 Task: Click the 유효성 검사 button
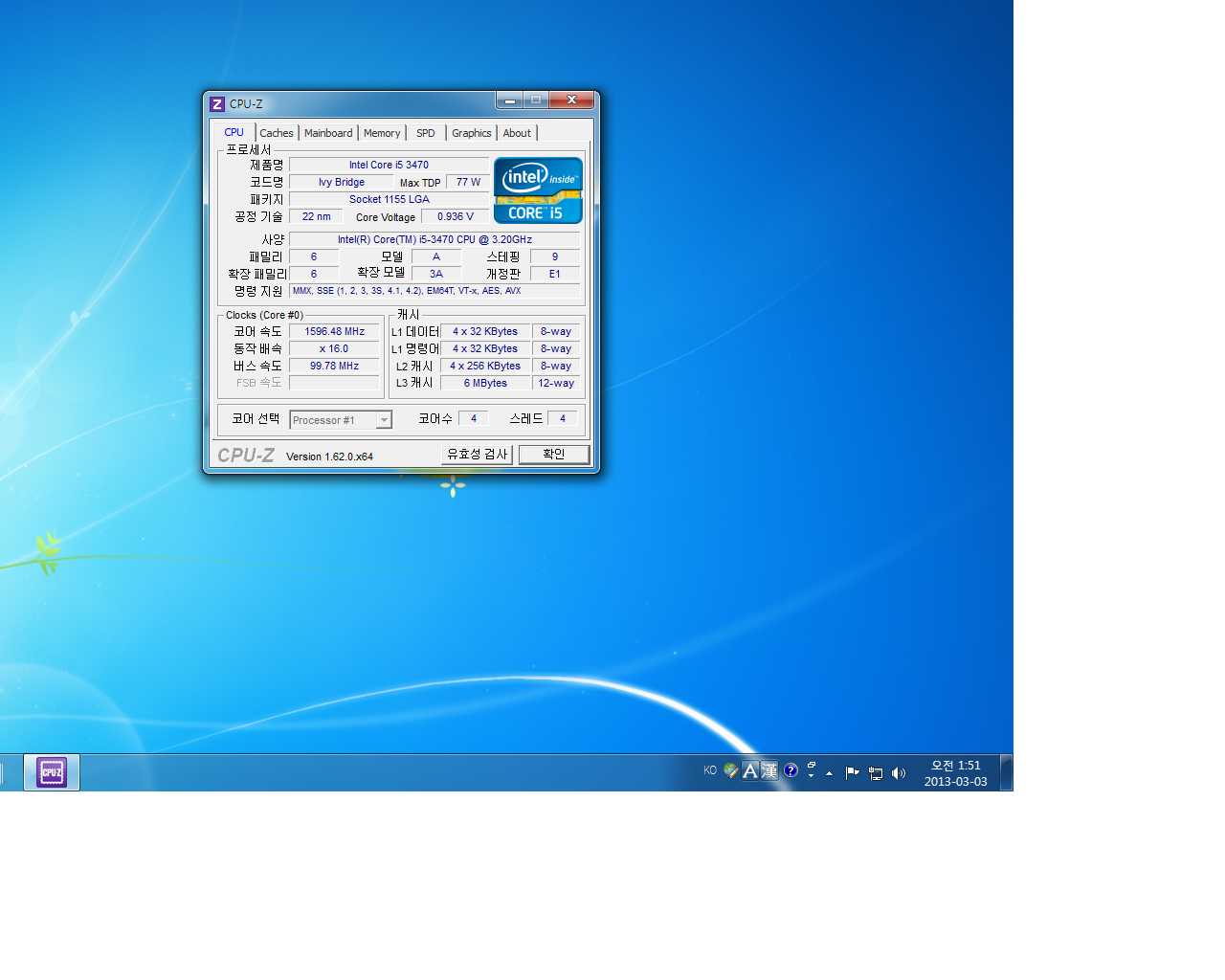(x=478, y=454)
